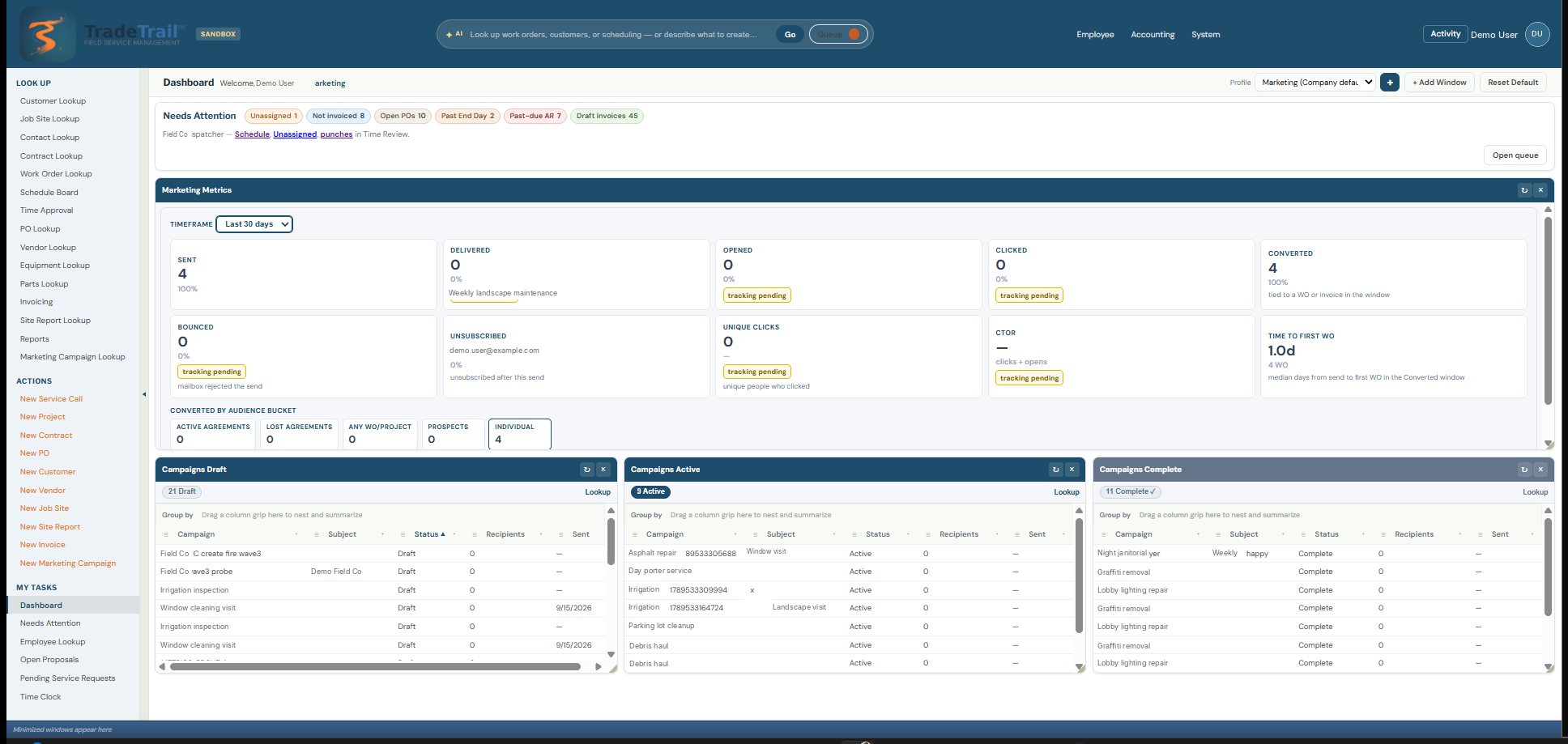The width and height of the screenshot is (1568, 744).
Task: Click Campaigns Draft horizontal scrollbar
Action: click(x=375, y=667)
